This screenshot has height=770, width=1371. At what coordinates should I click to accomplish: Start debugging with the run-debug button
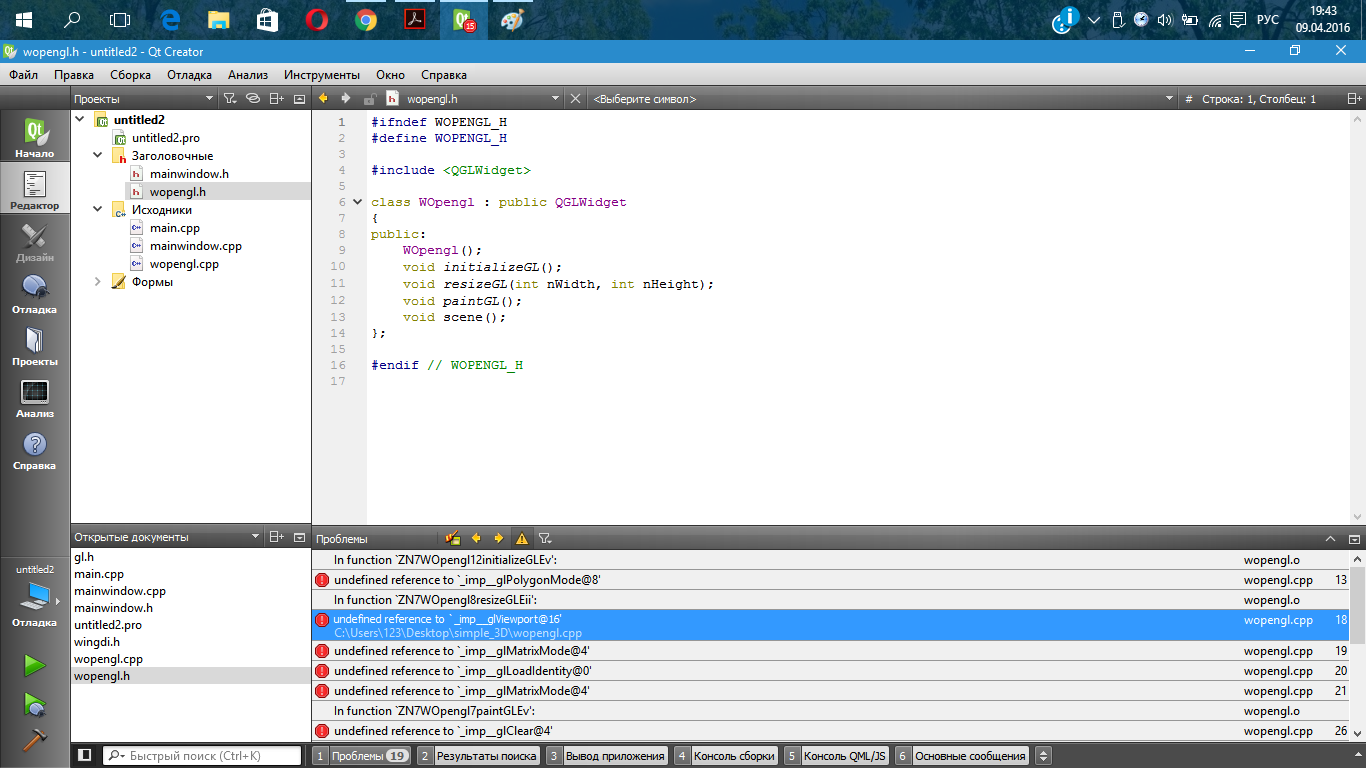coord(35,703)
